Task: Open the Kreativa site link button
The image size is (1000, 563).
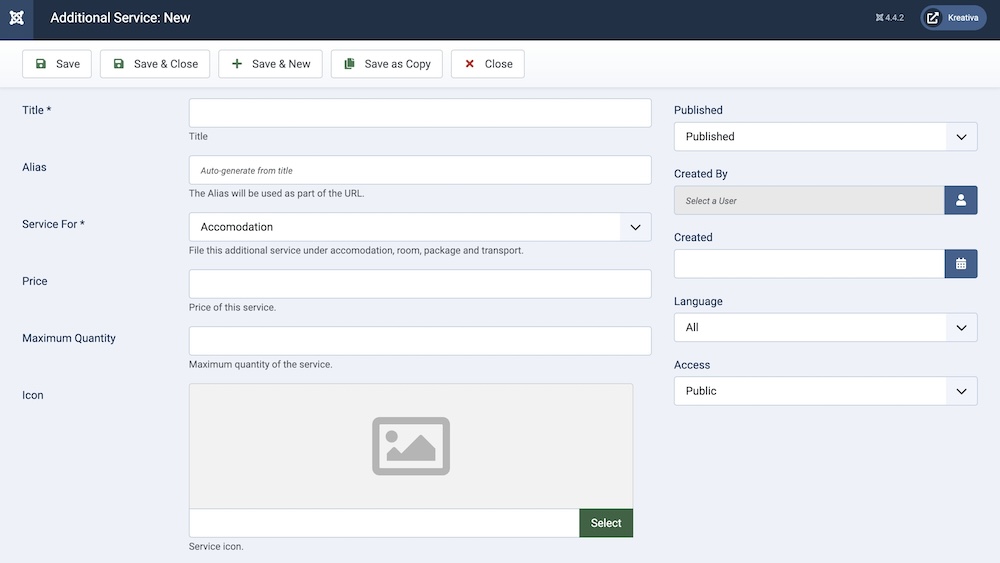Action: click(953, 18)
